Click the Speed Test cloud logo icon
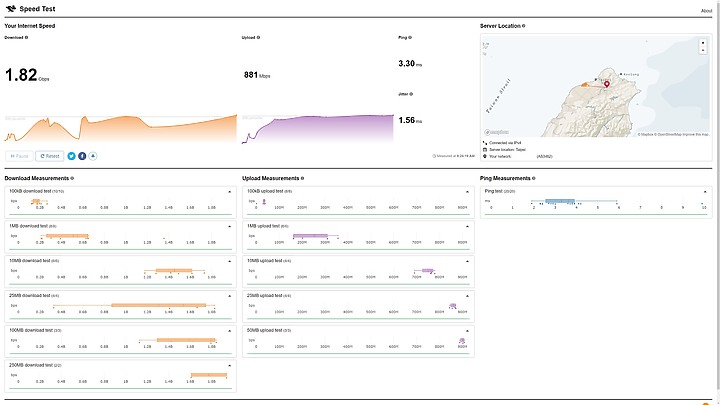Screen dimensions: 720x405 [11, 8]
